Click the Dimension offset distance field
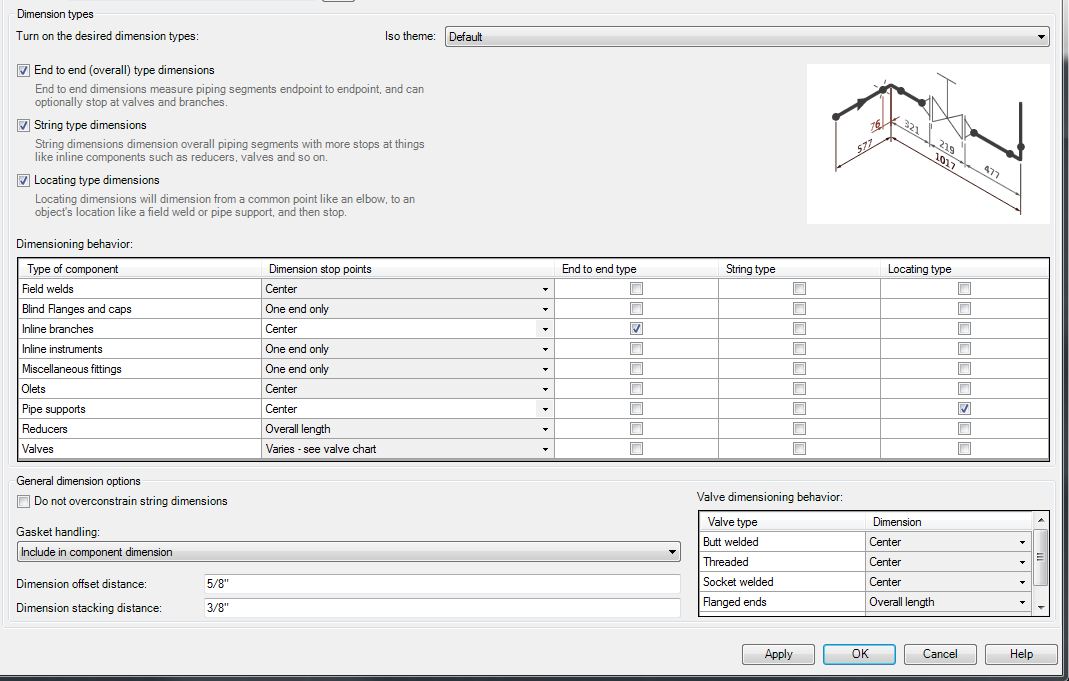1069x681 pixels. pyautogui.click(x=442, y=584)
